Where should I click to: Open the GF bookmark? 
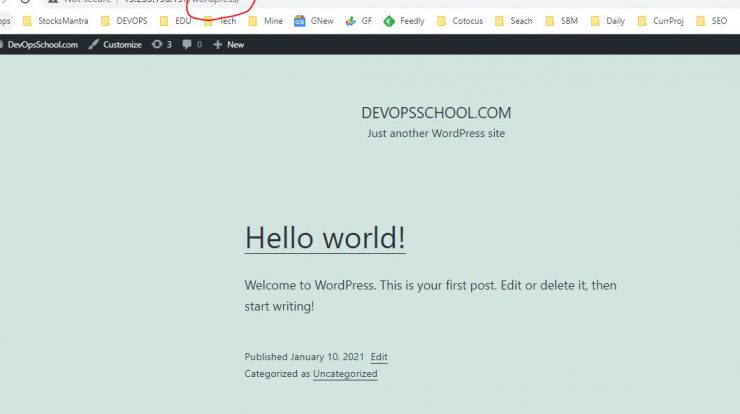point(359,21)
